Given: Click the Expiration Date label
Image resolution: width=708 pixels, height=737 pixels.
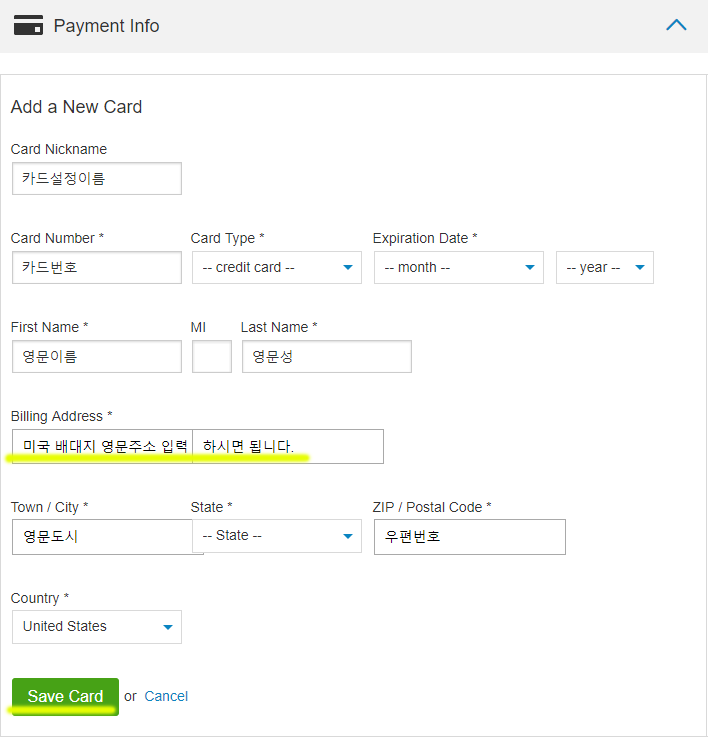Looking at the screenshot, I should [425, 238].
